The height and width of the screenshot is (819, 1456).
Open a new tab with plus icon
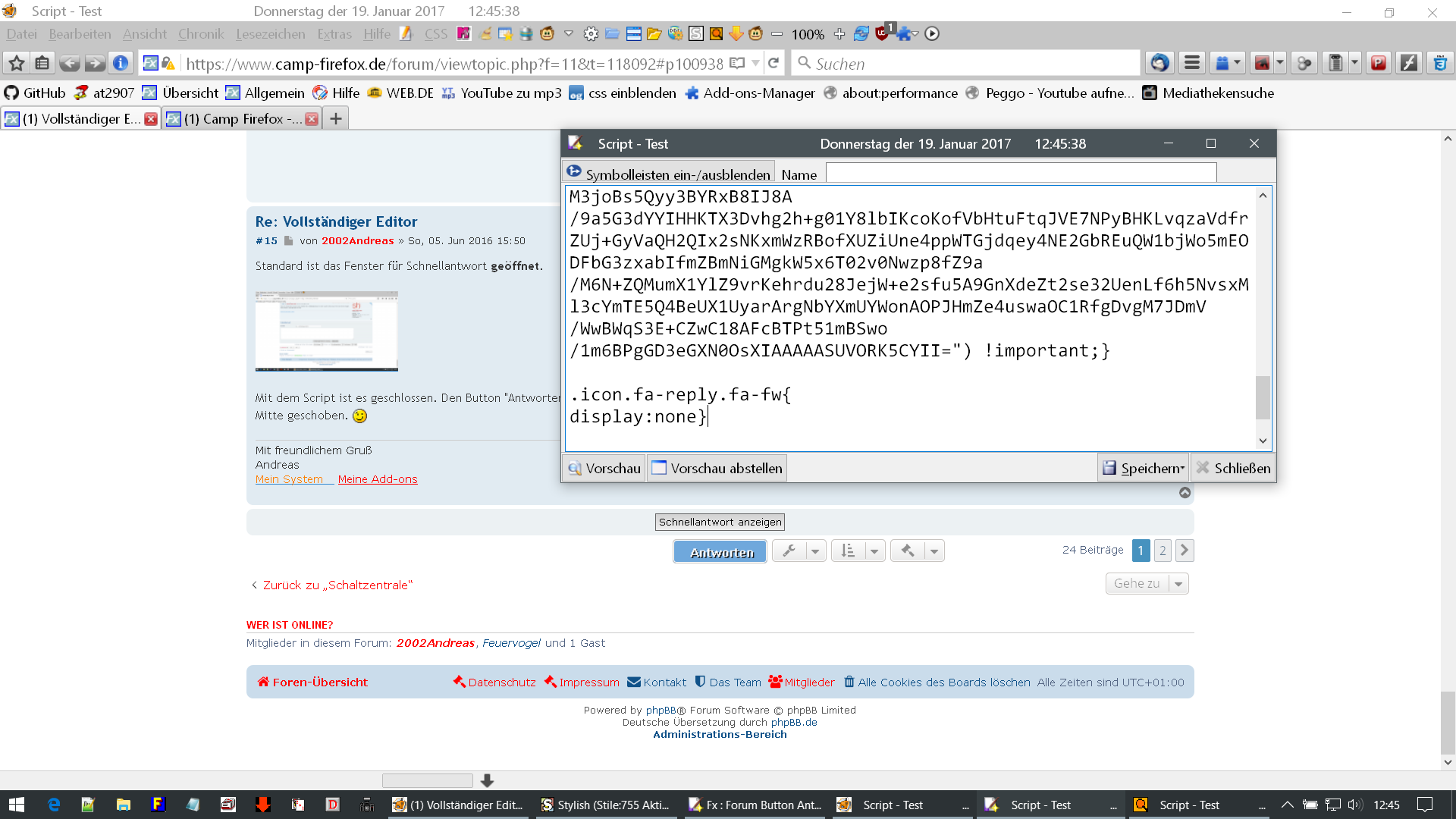336,119
